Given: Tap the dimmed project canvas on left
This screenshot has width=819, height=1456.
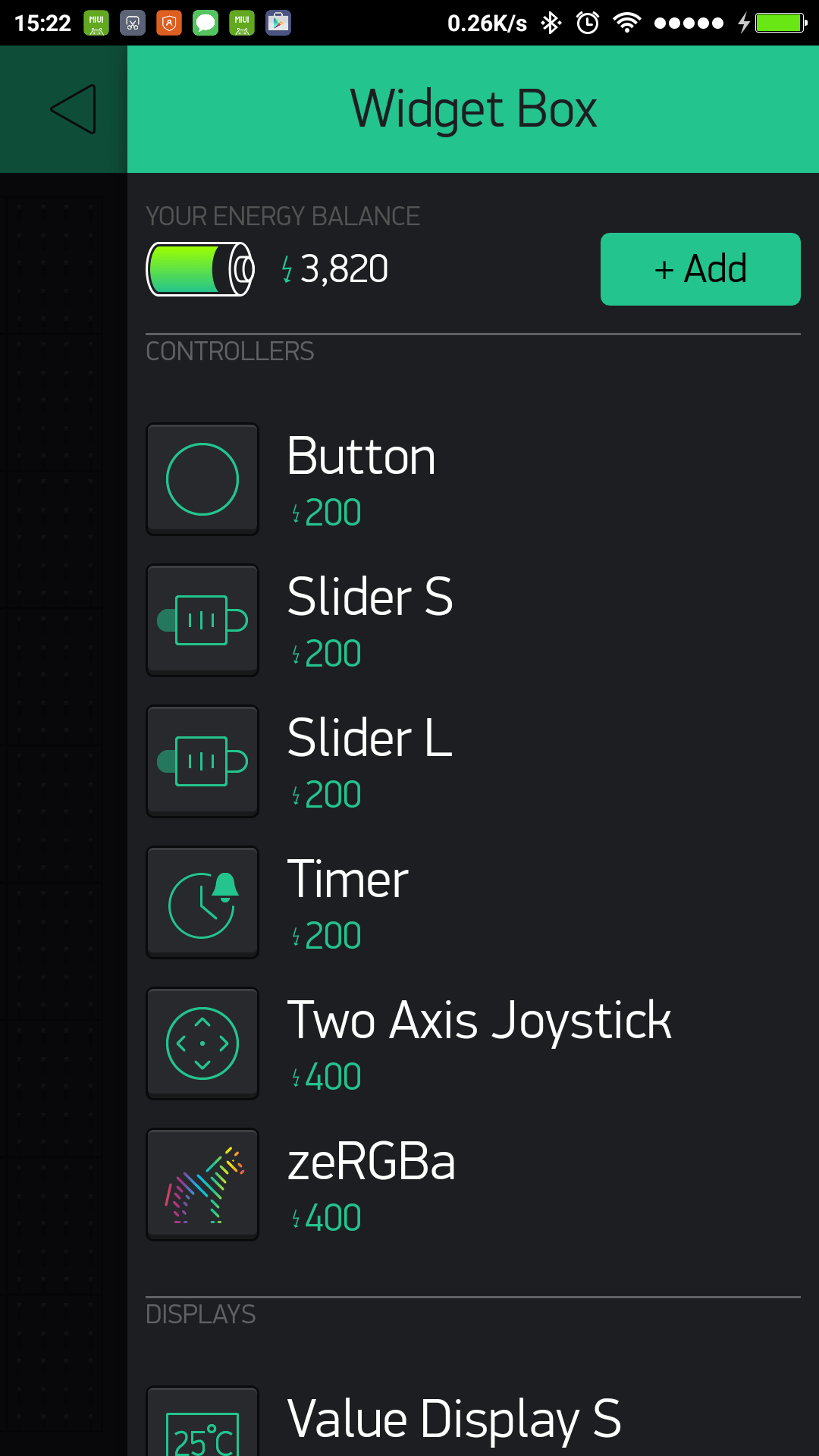Looking at the screenshot, I should (x=61, y=758).
